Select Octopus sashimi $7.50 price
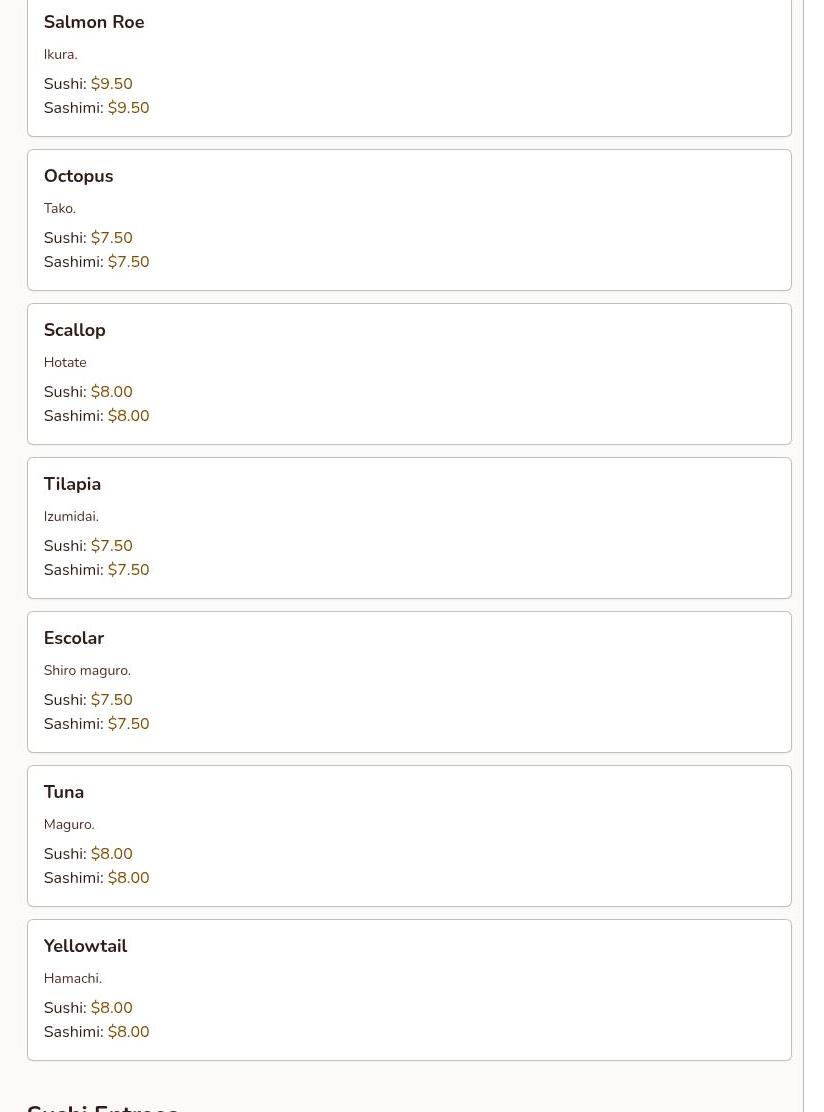The height and width of the screenshot is (1112, 824). [128, 262]
